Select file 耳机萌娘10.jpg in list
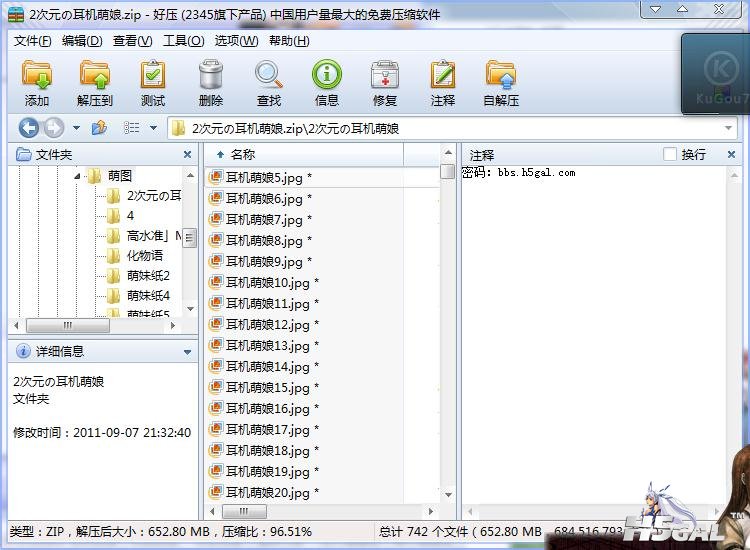 pos(265,283)
